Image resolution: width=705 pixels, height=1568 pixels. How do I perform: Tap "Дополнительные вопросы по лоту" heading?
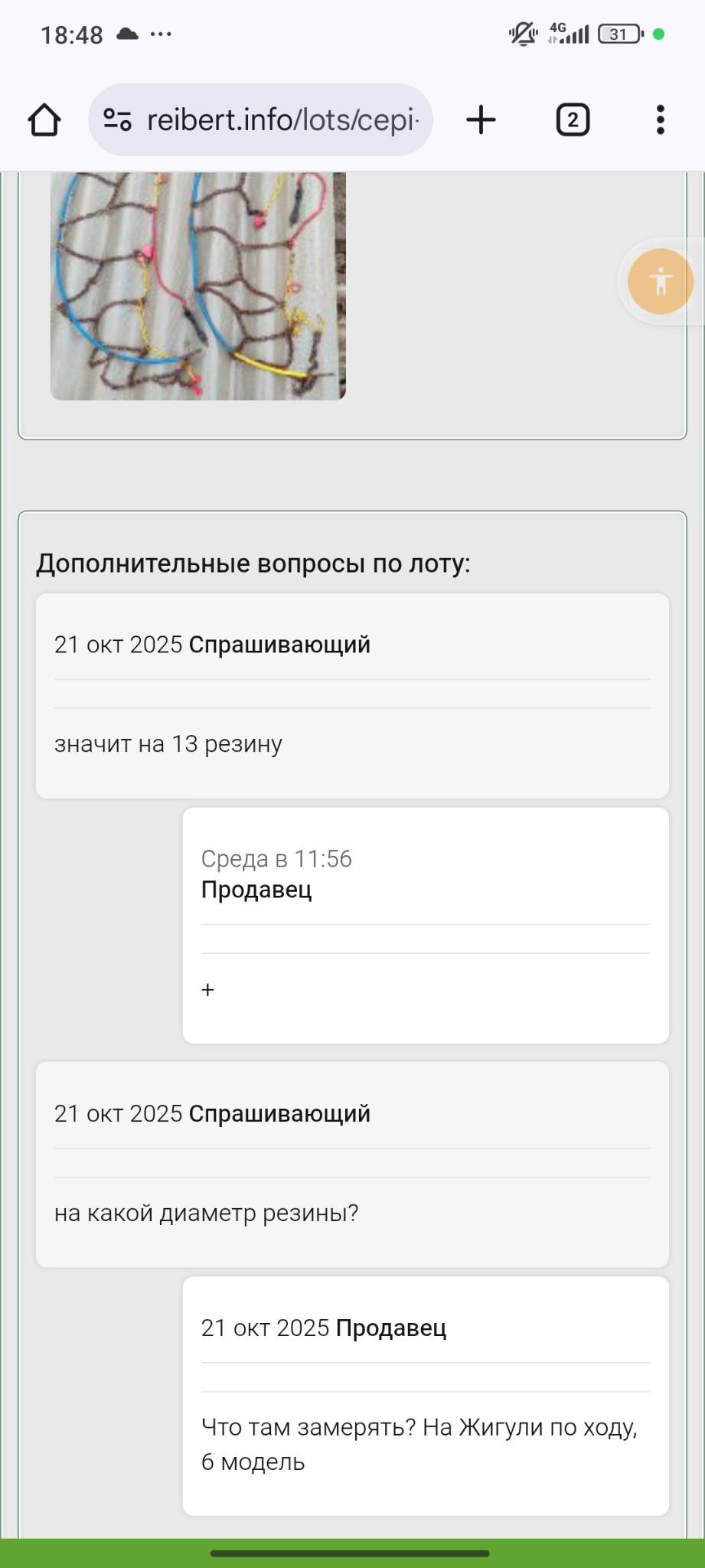tap(253, 563)
